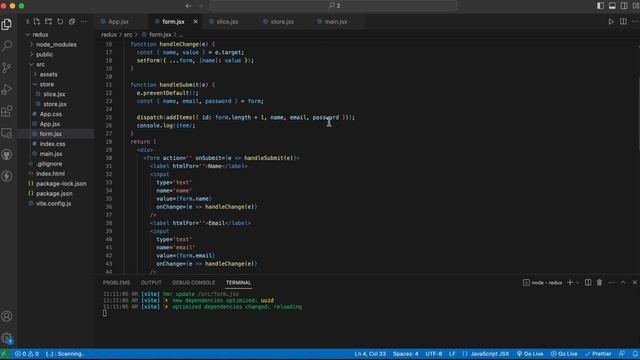Switch to the App.jsx editor tab
This screenshot has height=360, width=640.
(118, 22)
